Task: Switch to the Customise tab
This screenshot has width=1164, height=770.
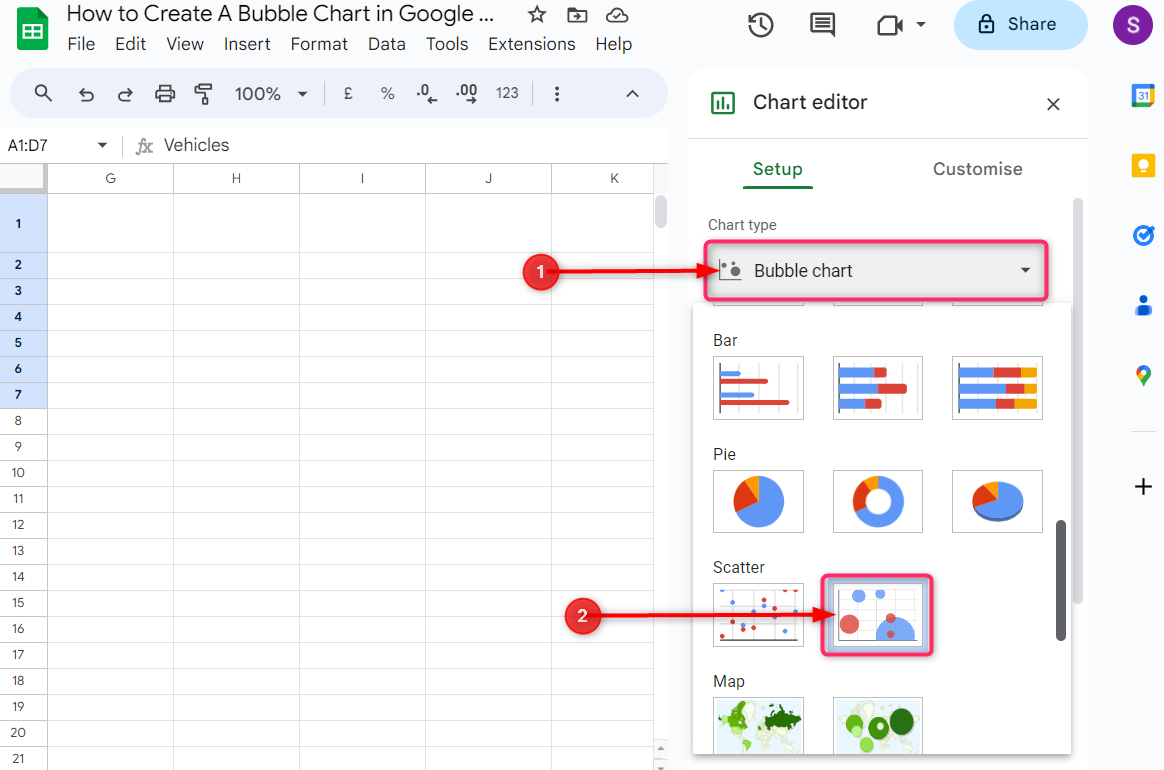Action: pyautogui.click(x=977, y=169)
